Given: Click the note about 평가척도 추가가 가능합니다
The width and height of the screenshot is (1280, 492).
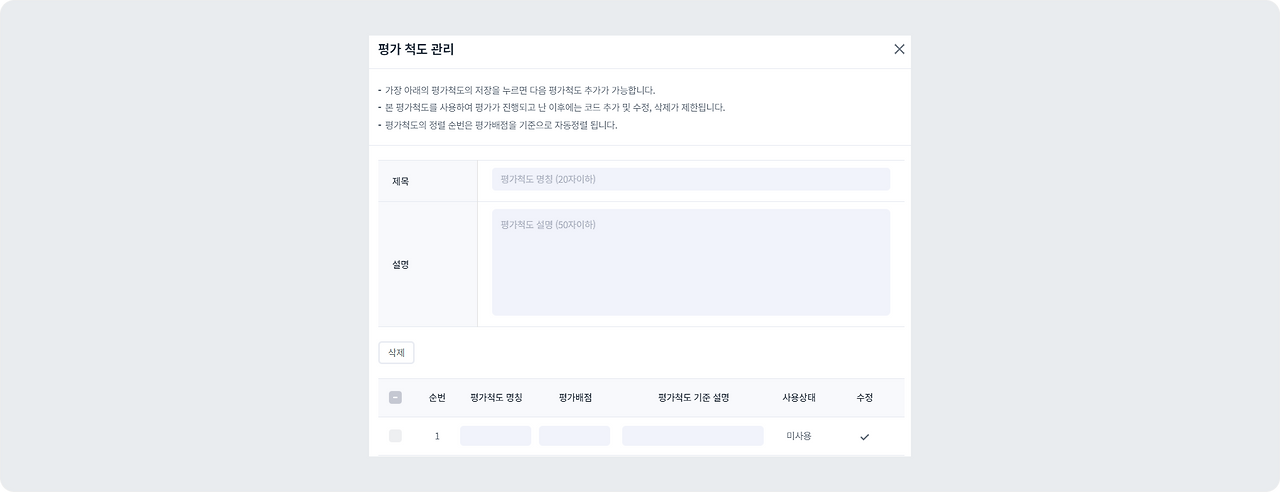Looking at the screenshot, I should 517,90.
